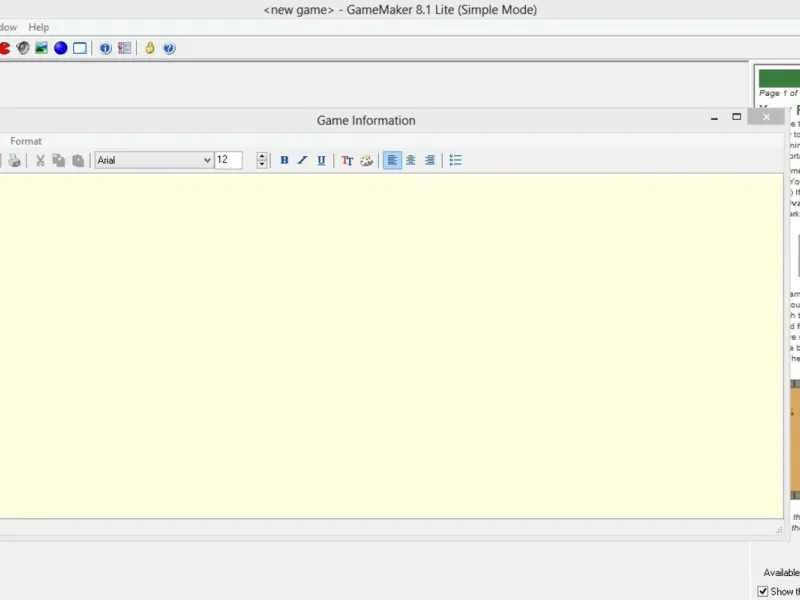Create an object with blue ball icon
This screenshot has height=600, width=800.
tap(61, 48)
